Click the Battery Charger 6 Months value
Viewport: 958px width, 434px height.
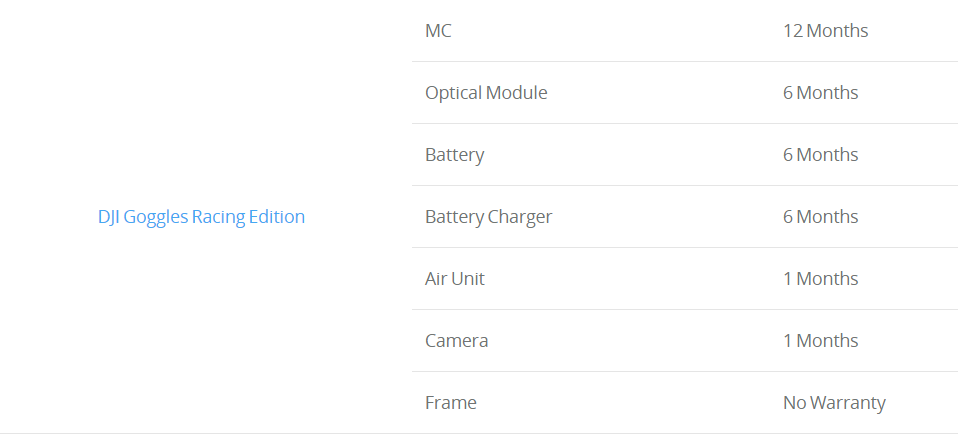coord(821,216)
